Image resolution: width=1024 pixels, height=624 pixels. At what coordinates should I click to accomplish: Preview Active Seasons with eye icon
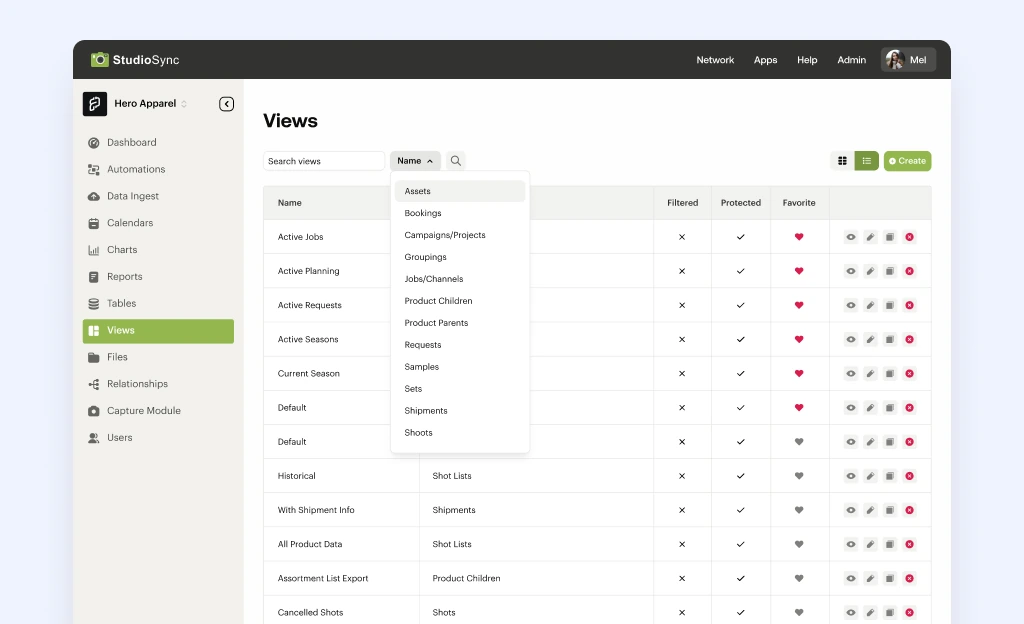coord(850,339)
